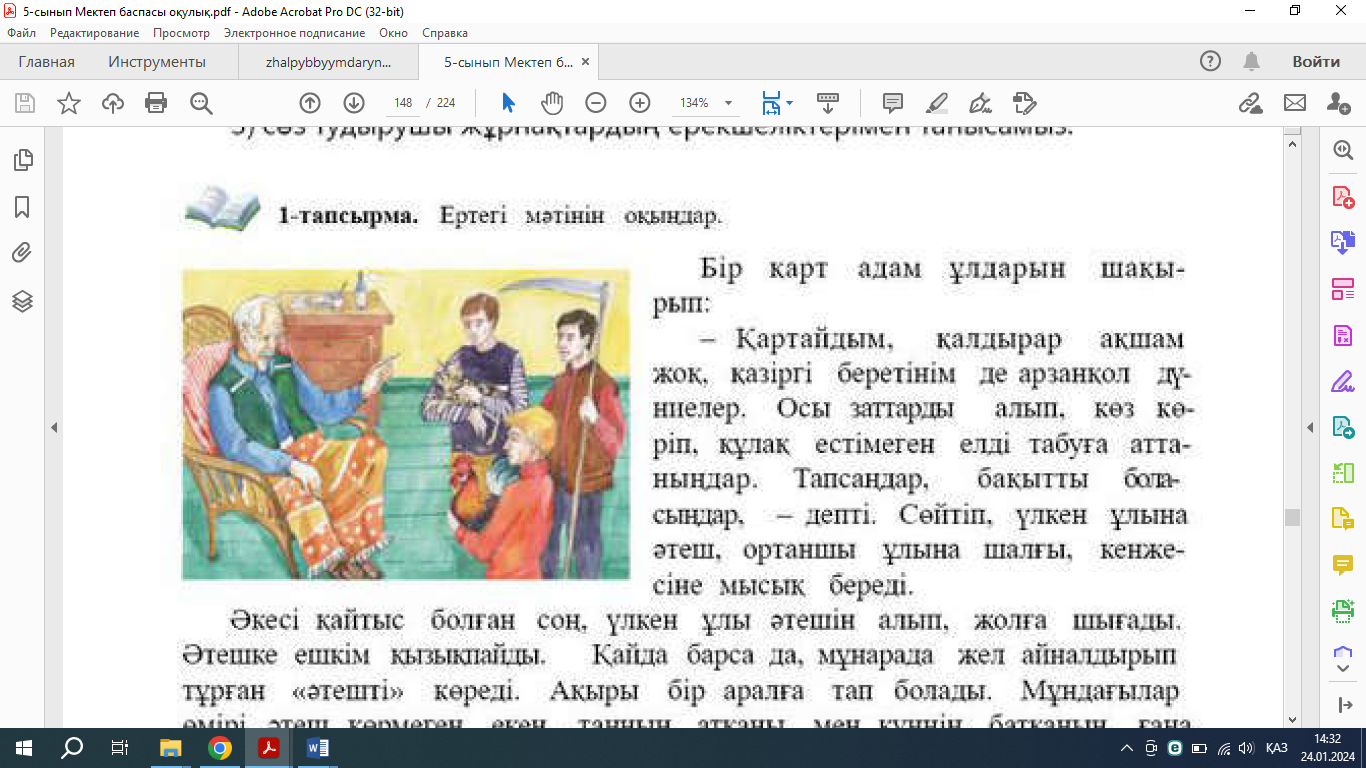Open the notifications bell
1366x768 pixels.
tap(1251, 62)
